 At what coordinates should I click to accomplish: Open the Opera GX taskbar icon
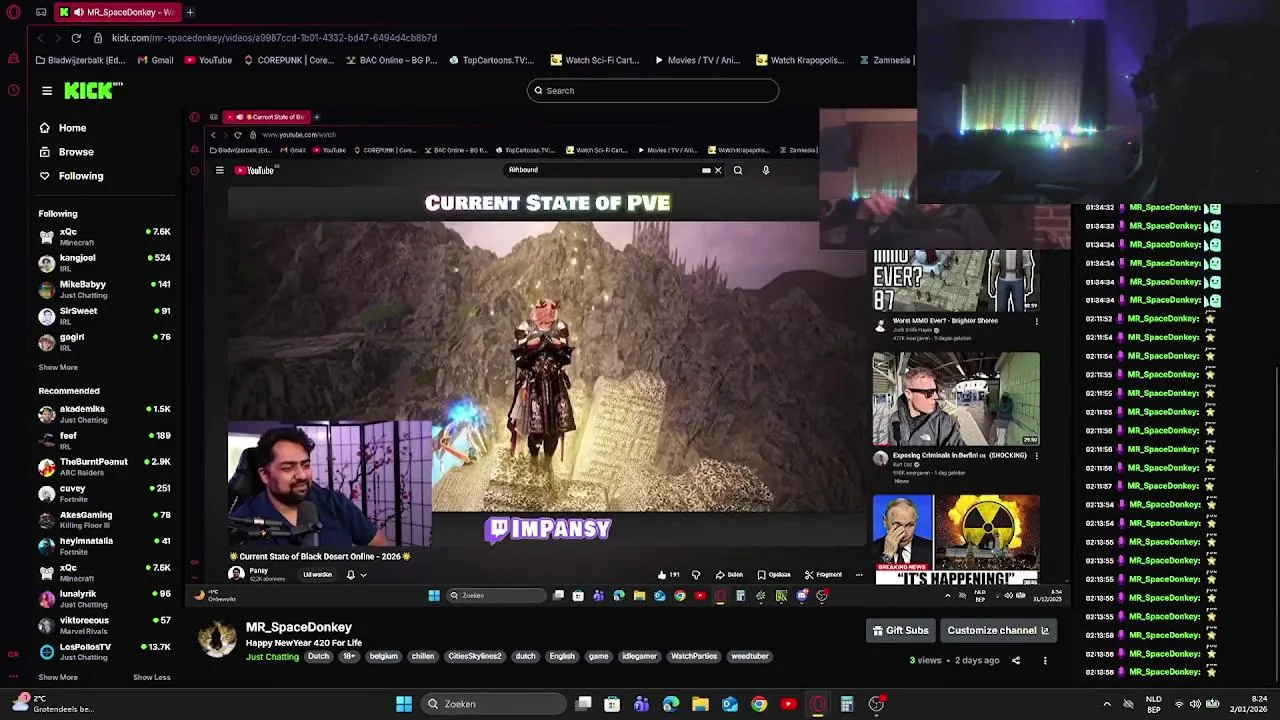point(818,704)
